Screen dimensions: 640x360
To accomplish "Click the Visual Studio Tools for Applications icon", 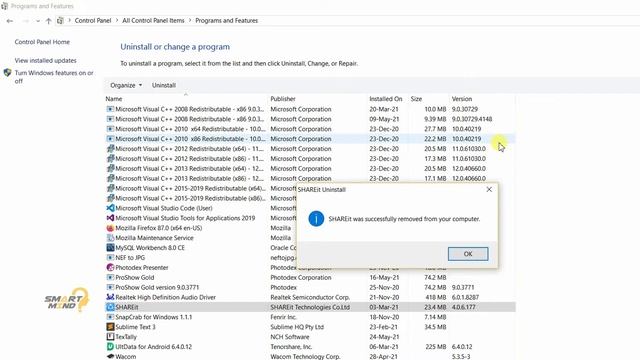I will 110,218.
